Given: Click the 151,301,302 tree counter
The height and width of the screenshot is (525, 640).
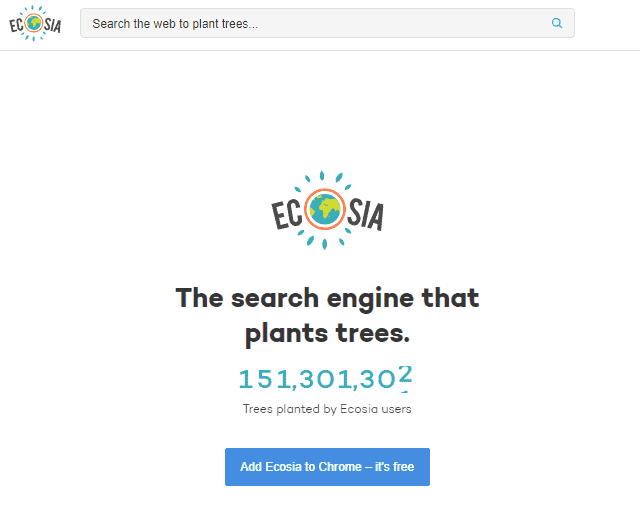Looking at the screenshot, I should [325, 379].
